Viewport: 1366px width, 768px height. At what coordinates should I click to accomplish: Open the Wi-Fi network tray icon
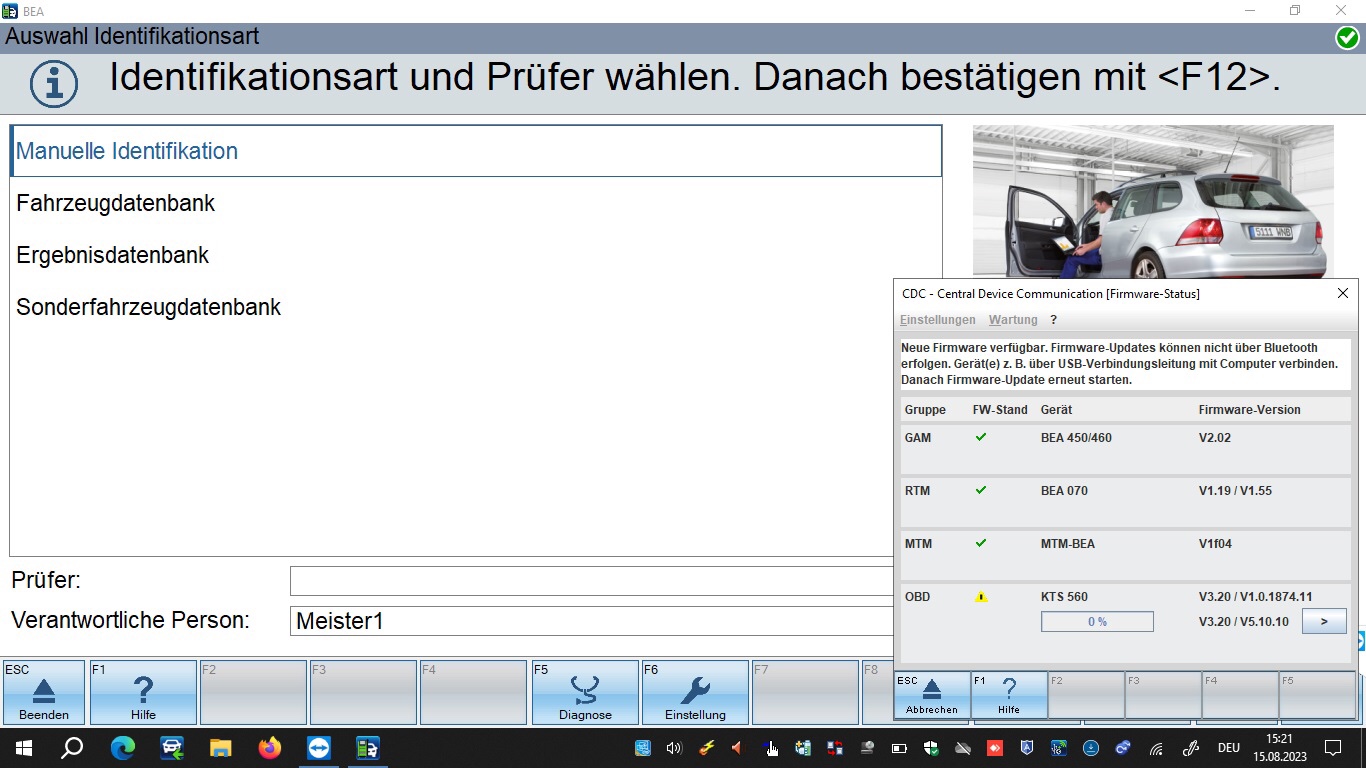tap(1157, 747)
